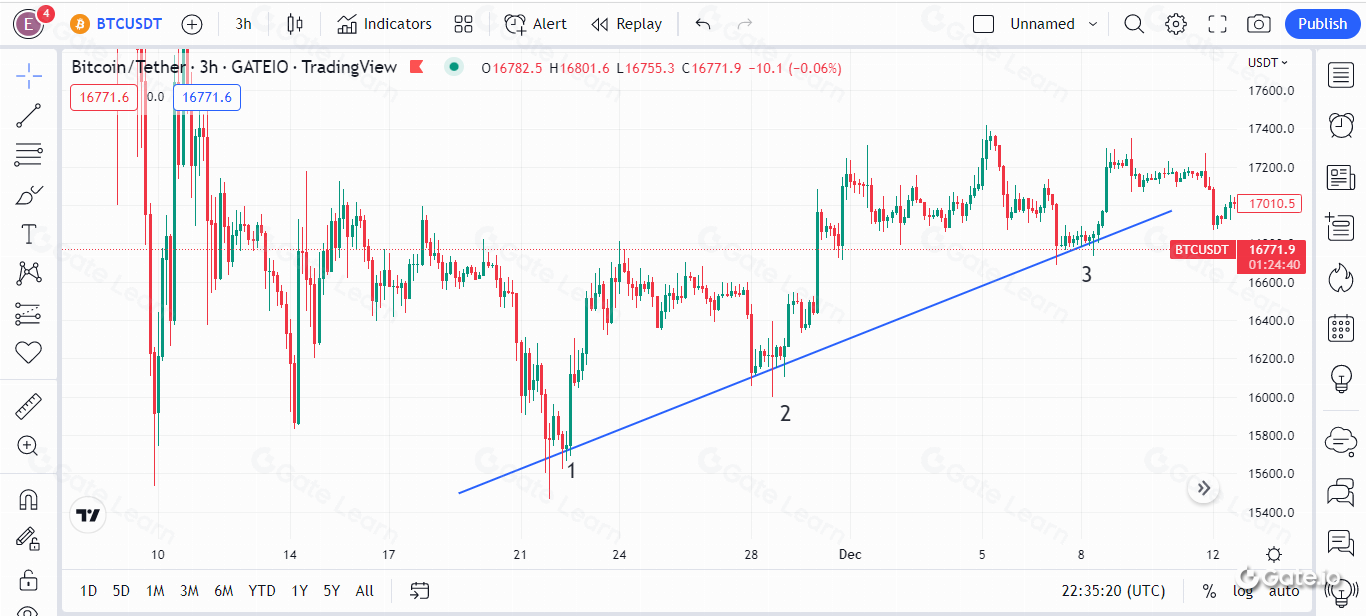The image size is (1366, 616).
Task: Open the alerts alarm clock panel
Action: tap(1340, 125)
